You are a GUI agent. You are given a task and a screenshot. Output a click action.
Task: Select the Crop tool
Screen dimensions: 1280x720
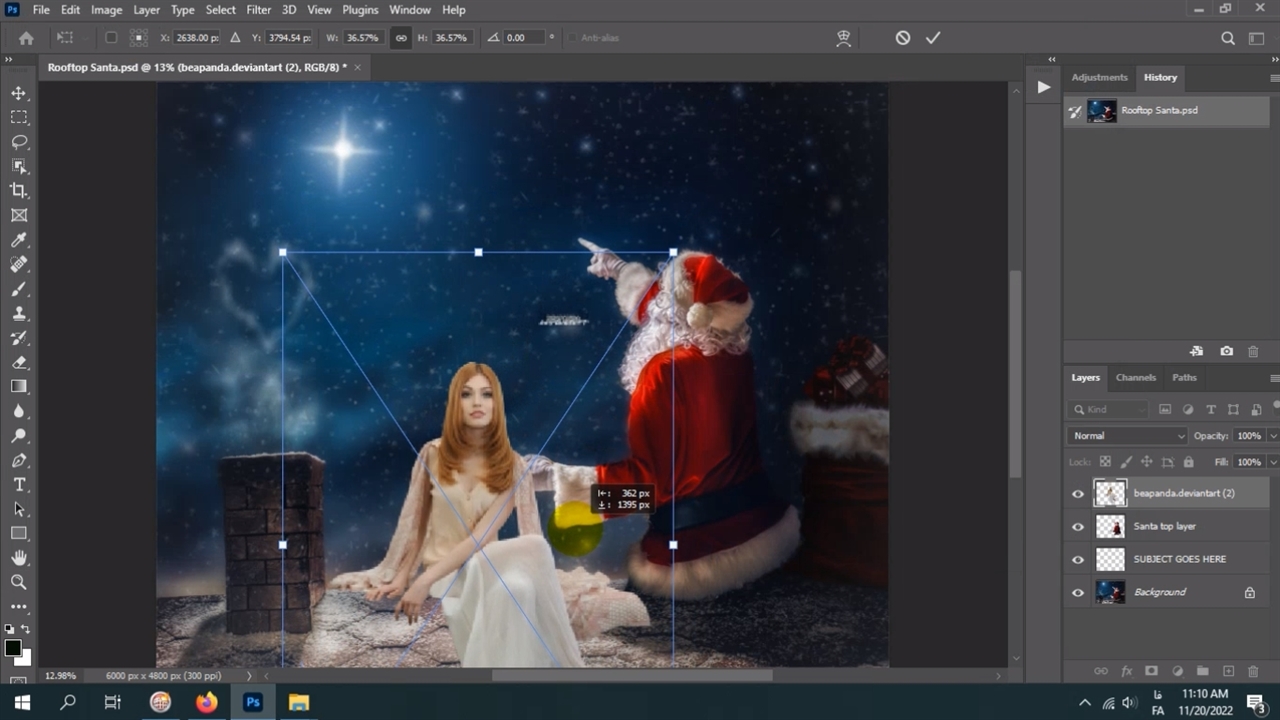pyautogui.click(x=19, y=191)
